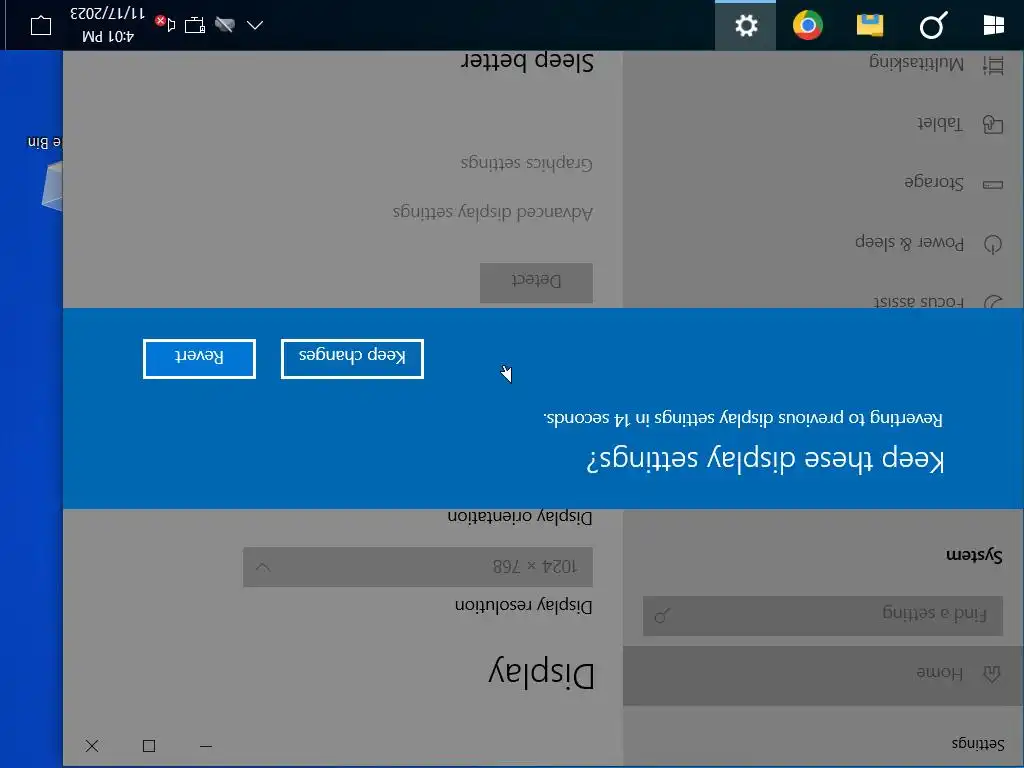This screenshot has height=768, width=1024.
Task: Click the Display orientation label
Action: 520,517
